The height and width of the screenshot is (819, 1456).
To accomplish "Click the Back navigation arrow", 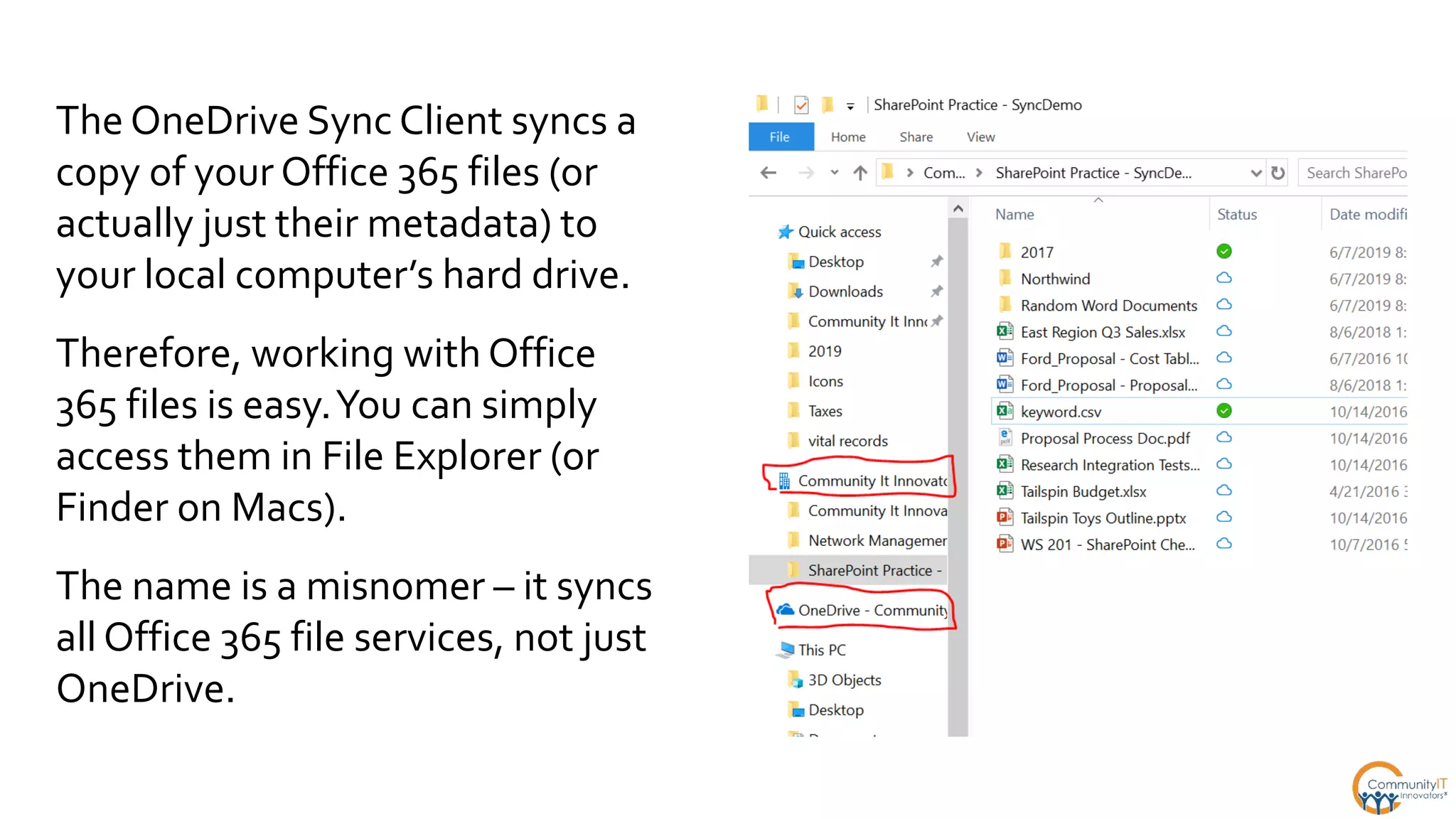I will pos(769,173).
